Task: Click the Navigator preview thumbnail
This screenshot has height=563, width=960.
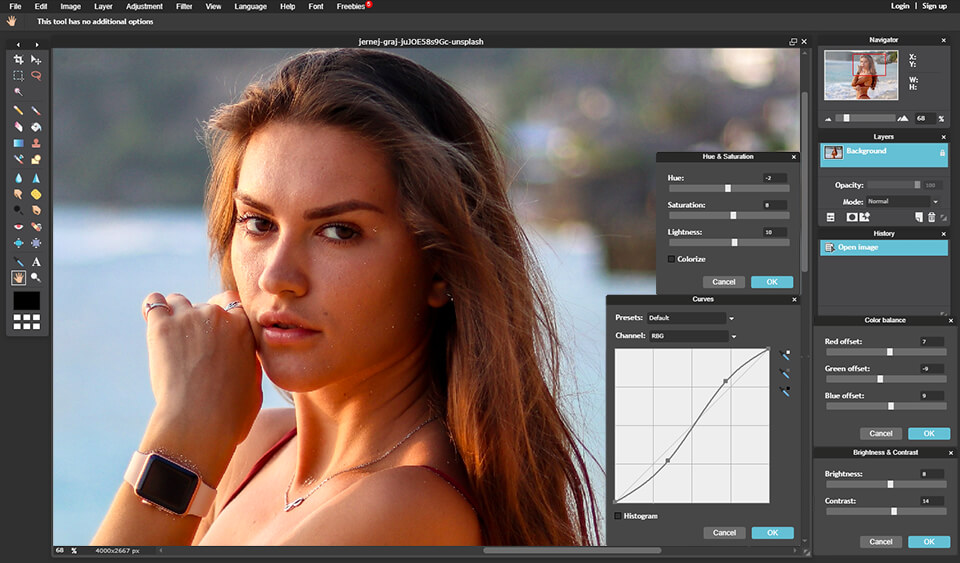Action: pos(861,77)
